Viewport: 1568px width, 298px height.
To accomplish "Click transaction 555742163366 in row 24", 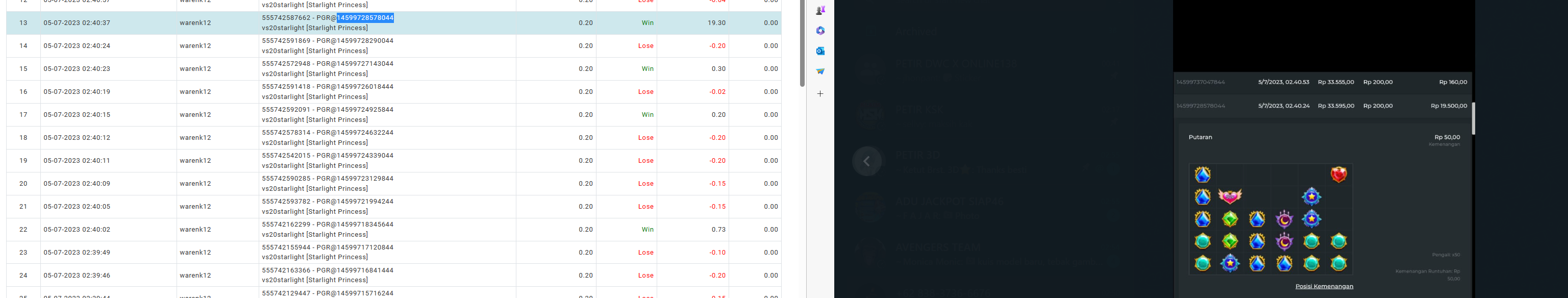I will (286, 270).
